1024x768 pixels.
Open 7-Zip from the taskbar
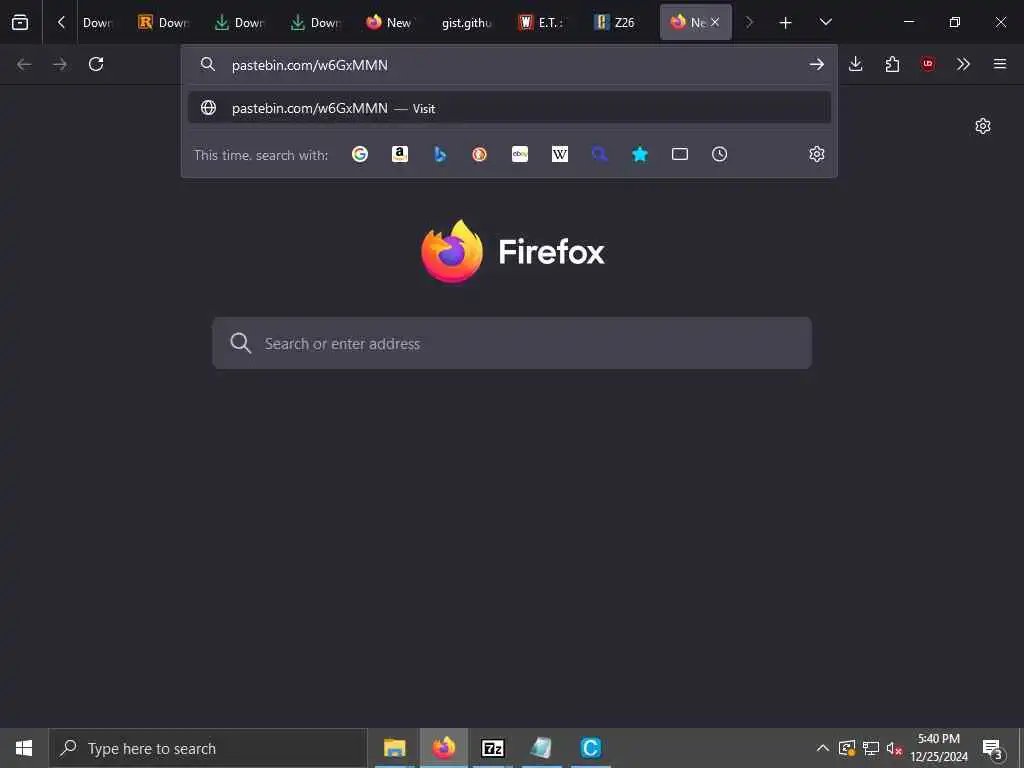pos(492,748)
